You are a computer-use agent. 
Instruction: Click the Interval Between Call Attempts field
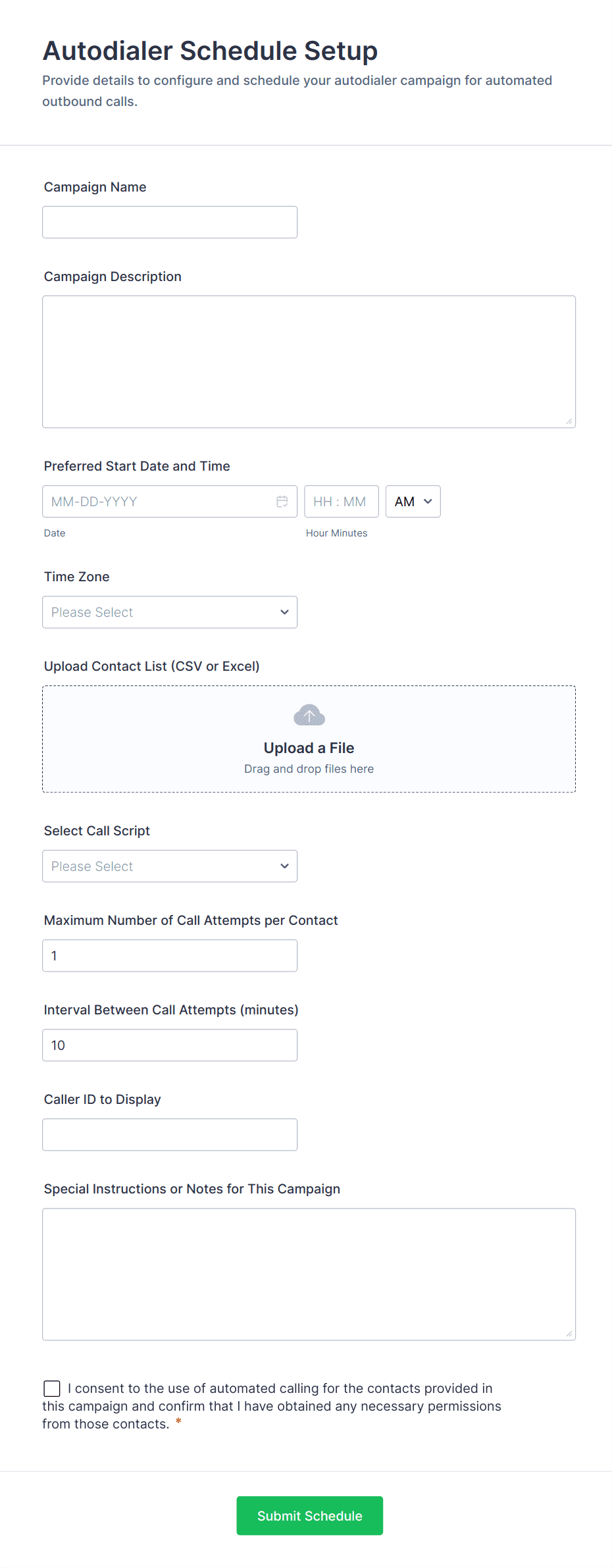coord(170,1045)
